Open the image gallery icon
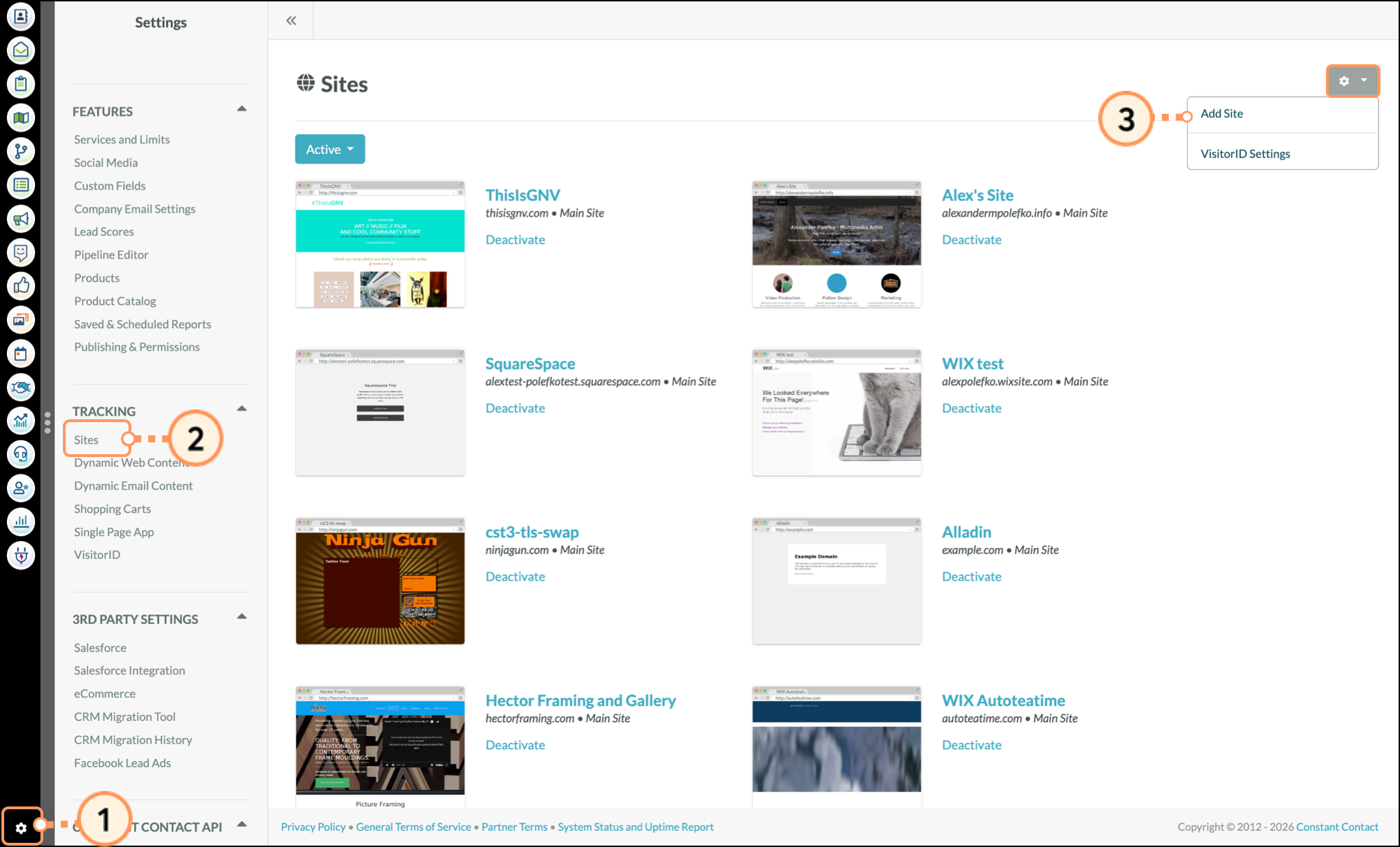The width and height of the screenshot is (1400, 847). [21, 319]
